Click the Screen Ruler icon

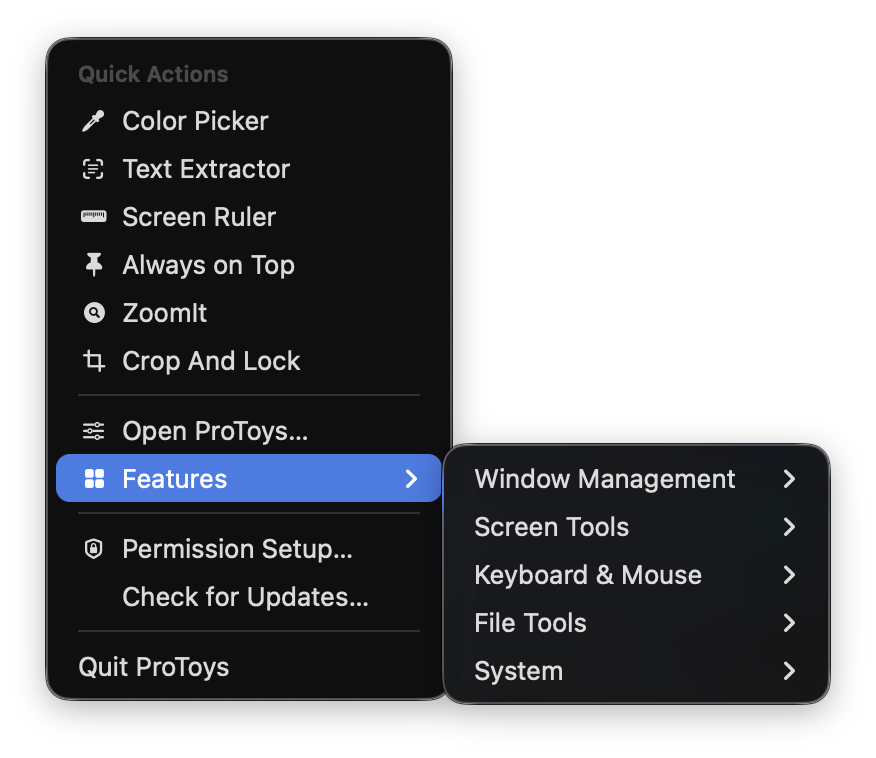(x=93, y=216)
